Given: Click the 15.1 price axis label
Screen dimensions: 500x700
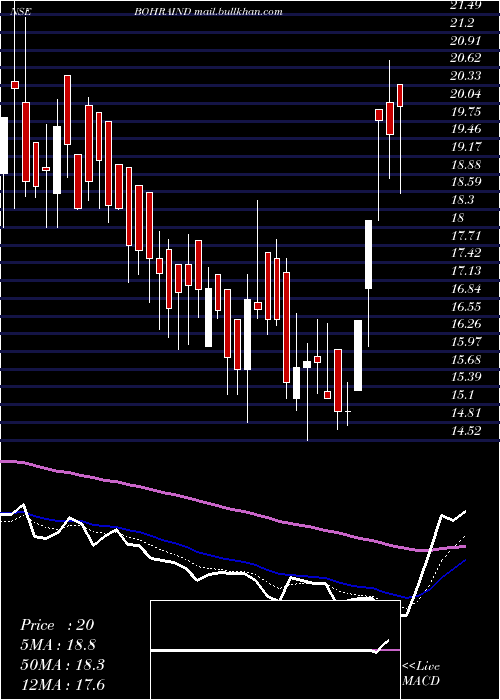Looking at the screenshot, I should click(462, 395).
